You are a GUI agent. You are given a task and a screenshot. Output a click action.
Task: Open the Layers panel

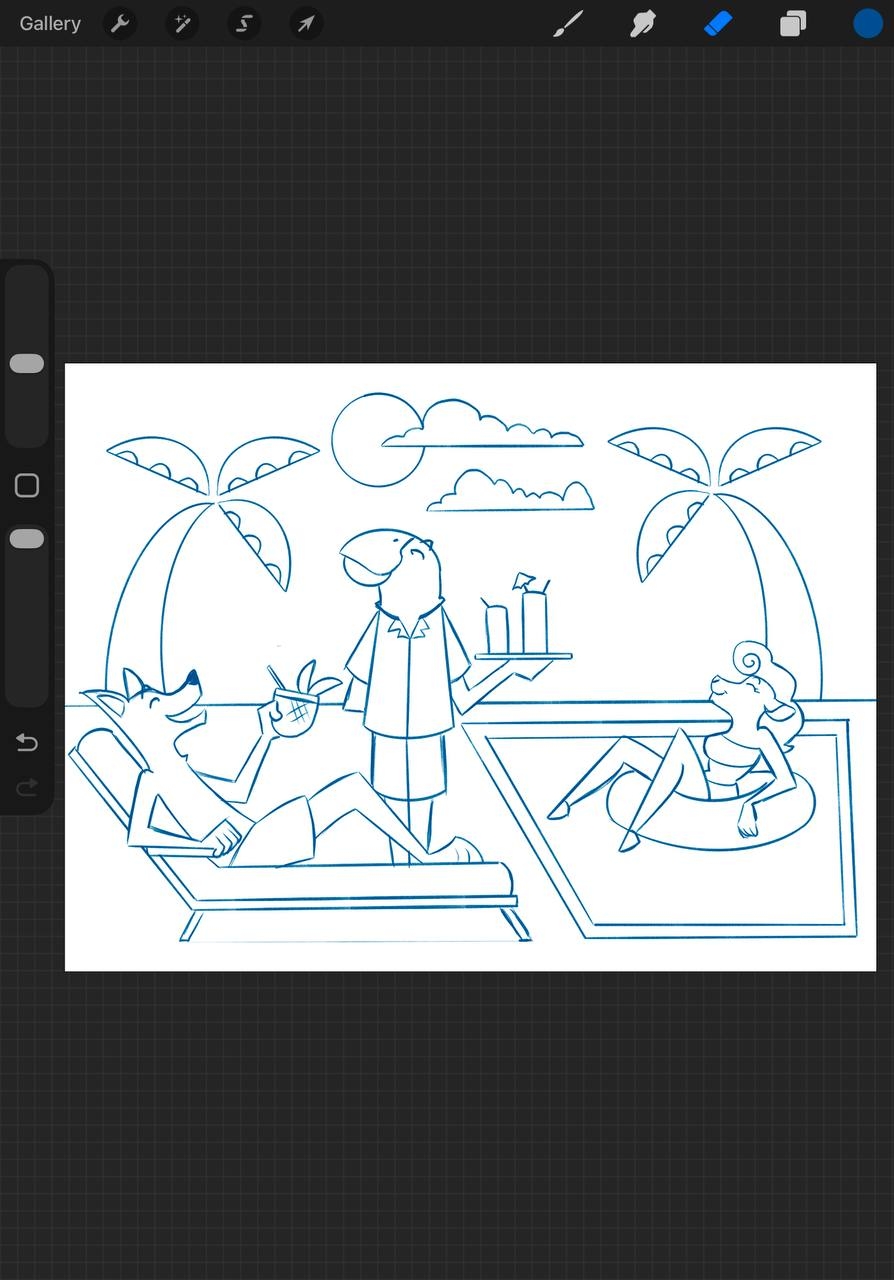pos(793,24)
